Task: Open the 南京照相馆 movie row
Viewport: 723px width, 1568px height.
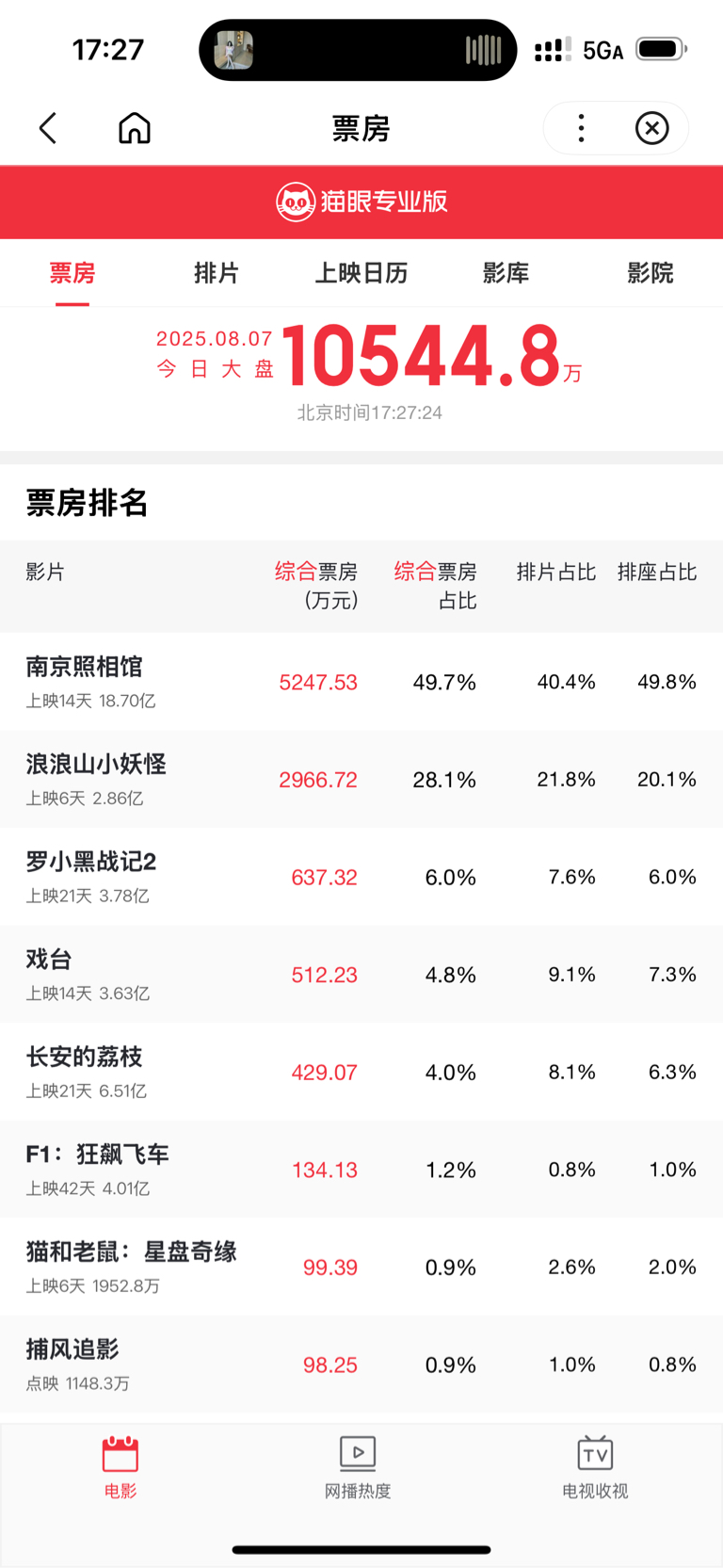Action: (x=361, y=681)
